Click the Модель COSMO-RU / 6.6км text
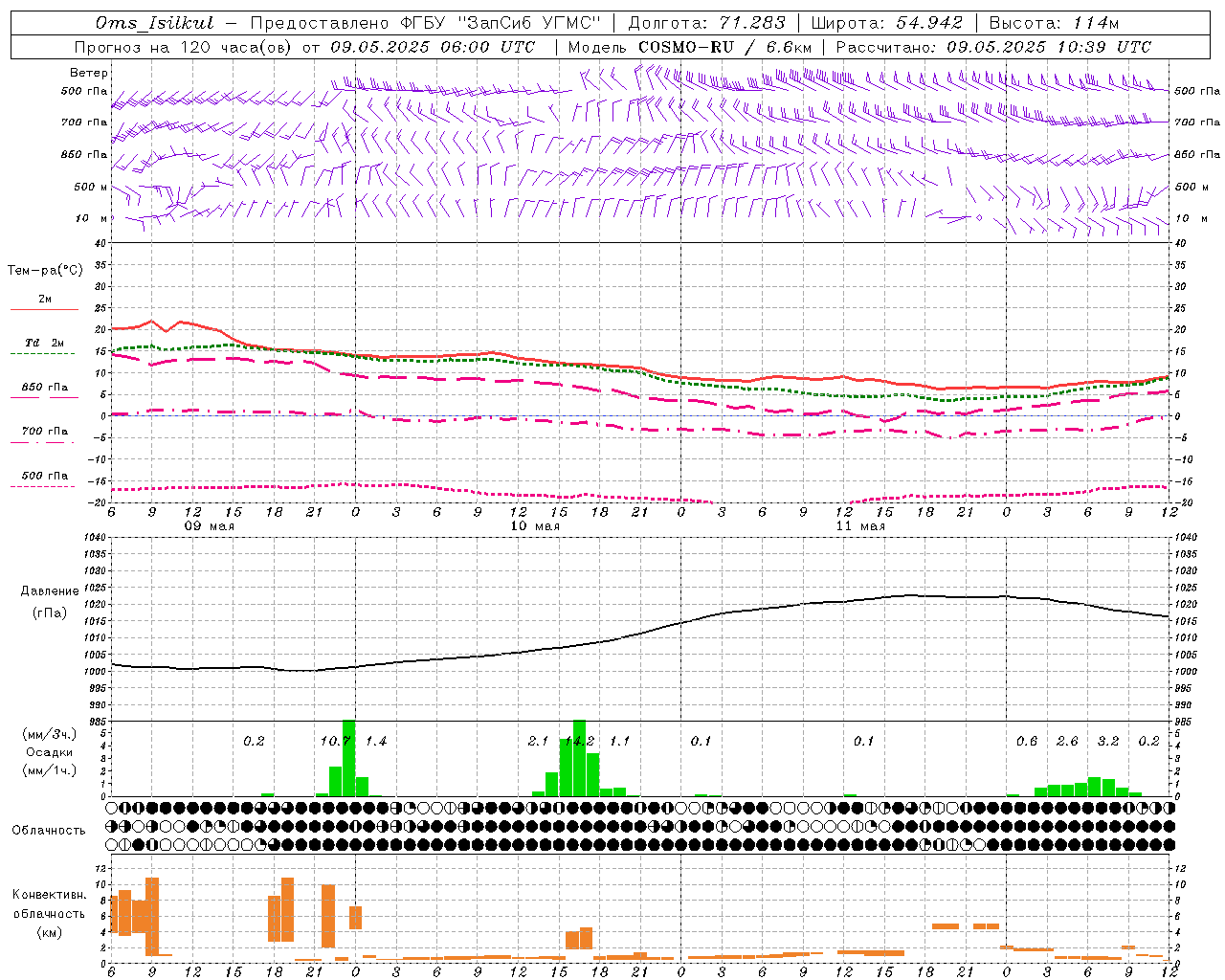 690,47
